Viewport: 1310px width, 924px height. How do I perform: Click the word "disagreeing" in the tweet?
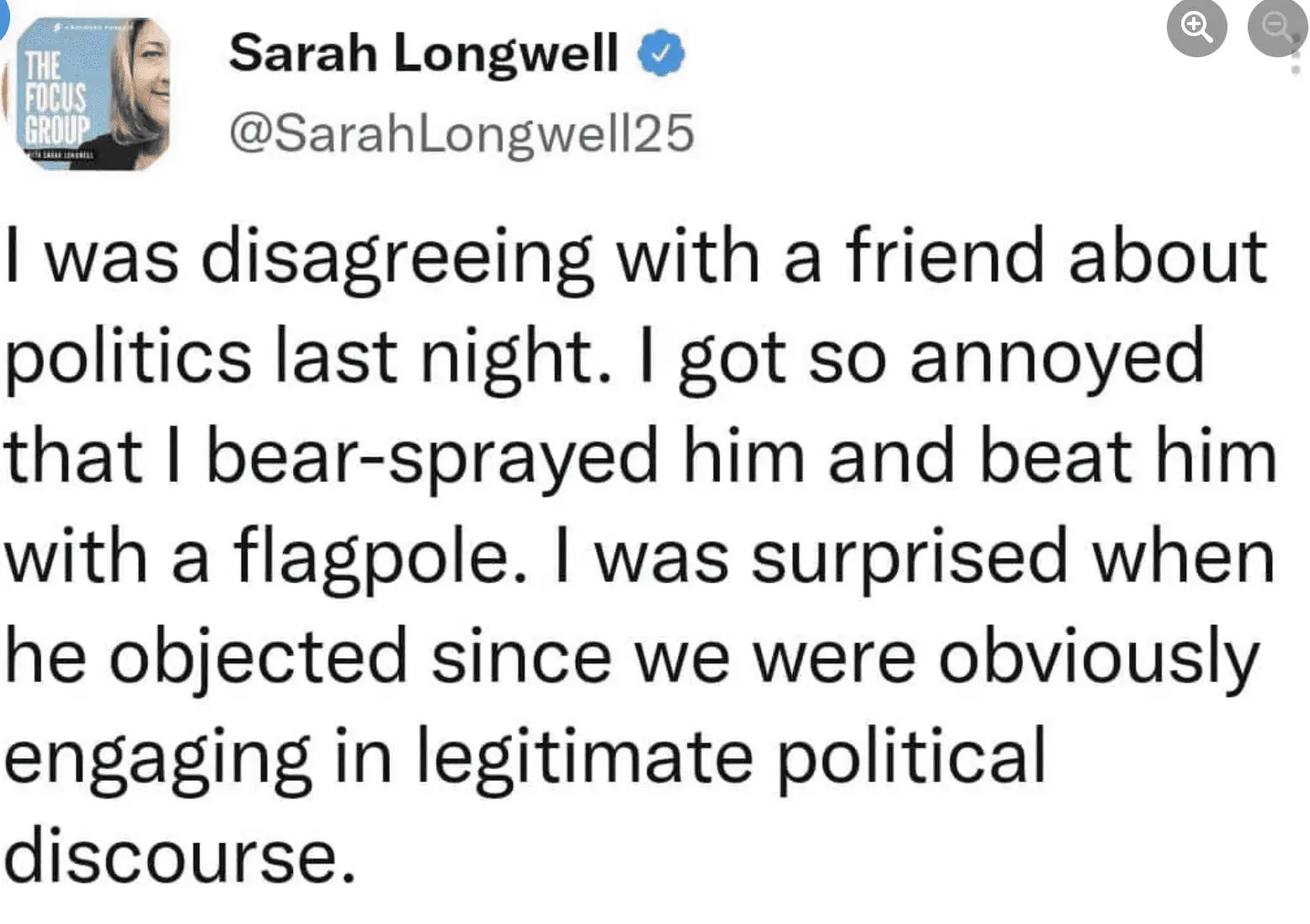397,257
